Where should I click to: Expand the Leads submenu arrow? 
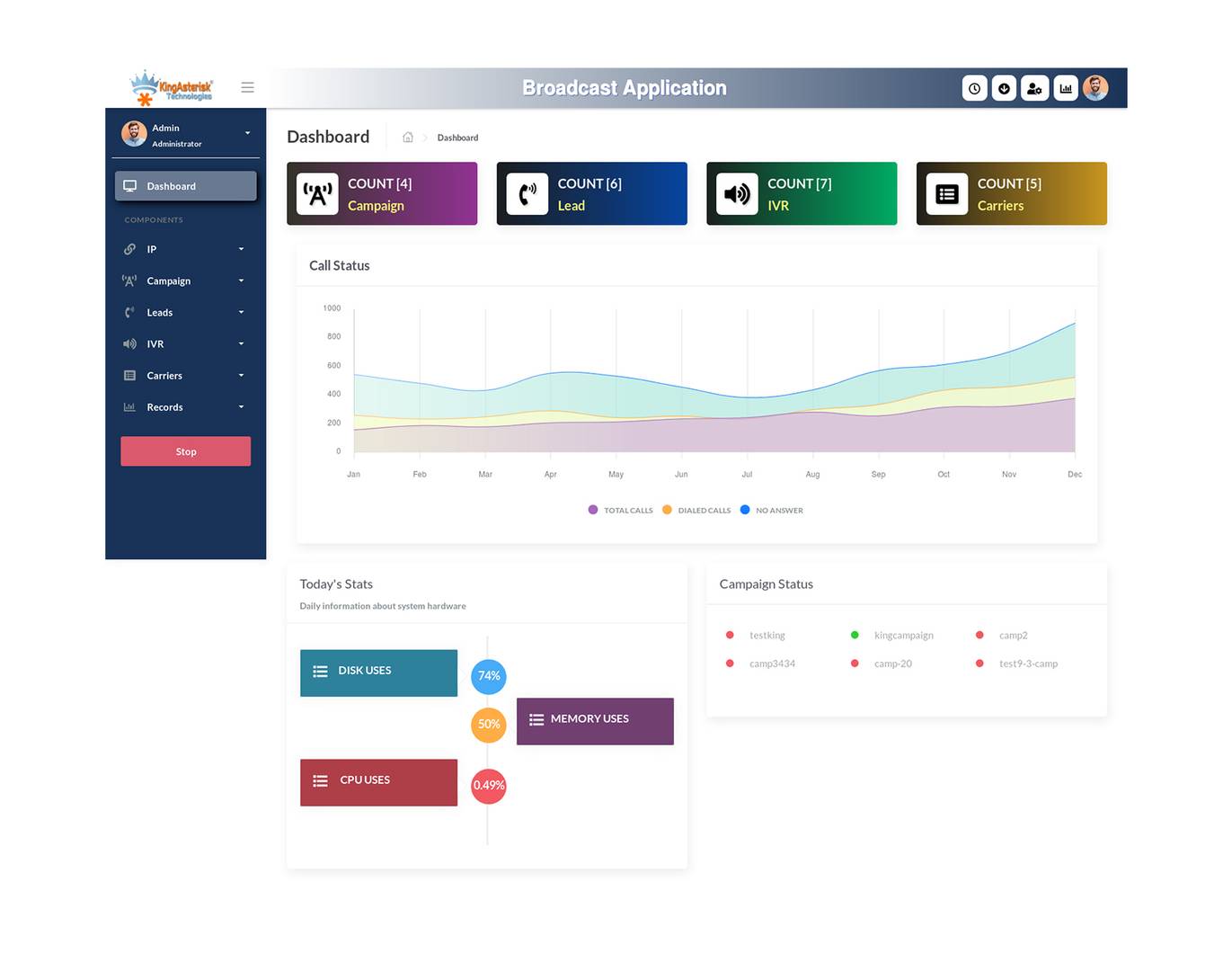click(241, 313)
